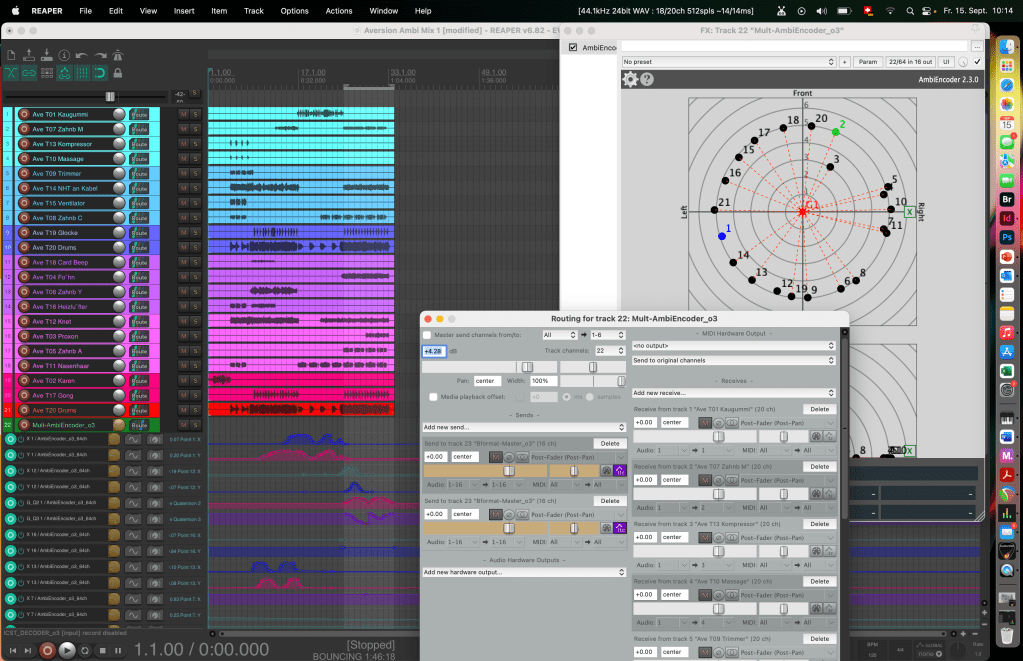Click the Undo arrow in toolbar

[x=81, y=54]
